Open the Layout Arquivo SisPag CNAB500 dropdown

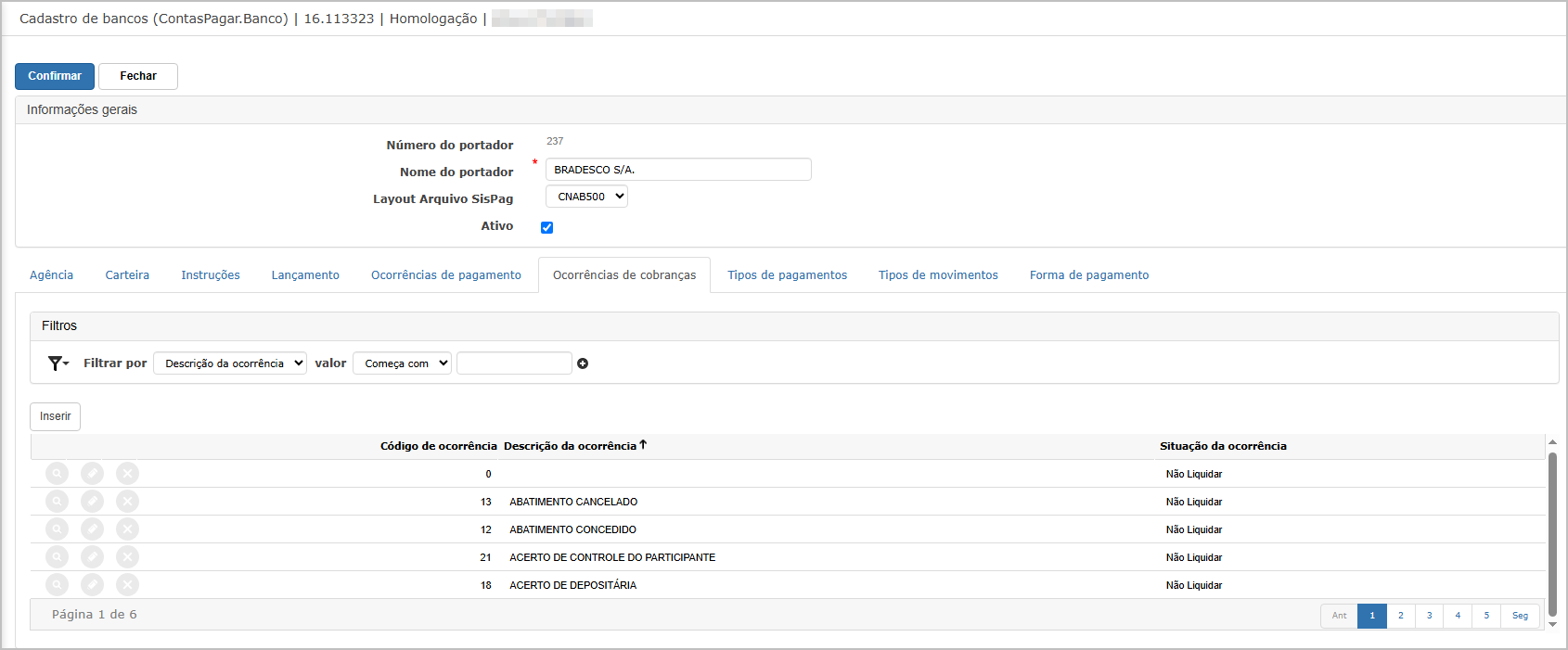(586, 197)
